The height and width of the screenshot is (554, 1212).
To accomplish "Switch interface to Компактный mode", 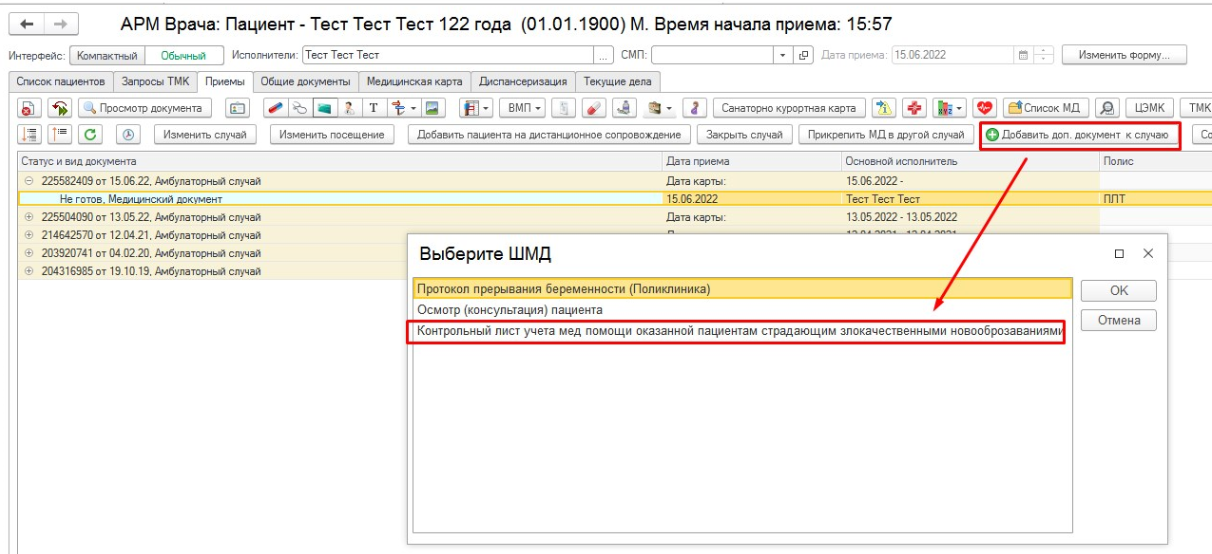I will [x=108, y=56].
